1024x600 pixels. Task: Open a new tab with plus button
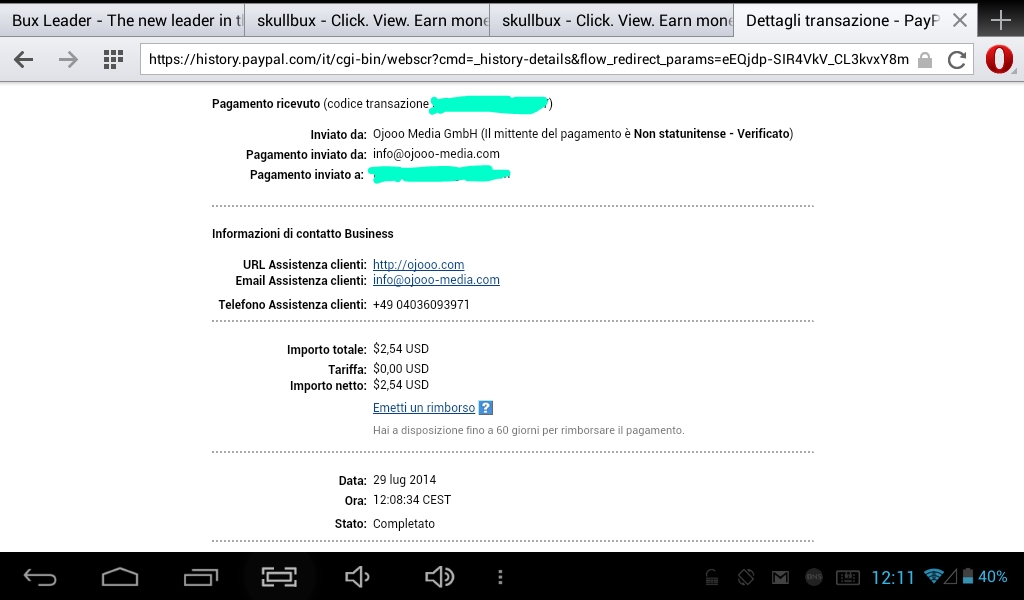pyautogui.click(x=1000, y=20)
